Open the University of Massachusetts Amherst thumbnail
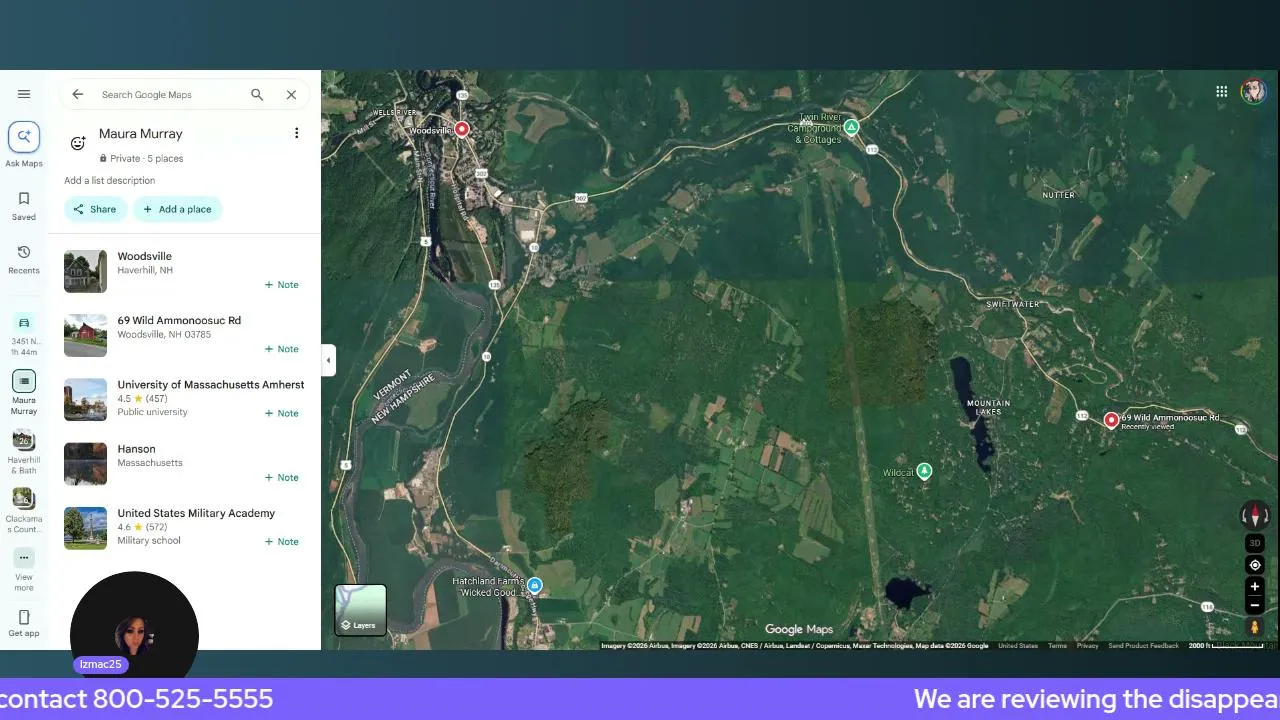This screenshot has height=720, width=1280. click(85, 399)
